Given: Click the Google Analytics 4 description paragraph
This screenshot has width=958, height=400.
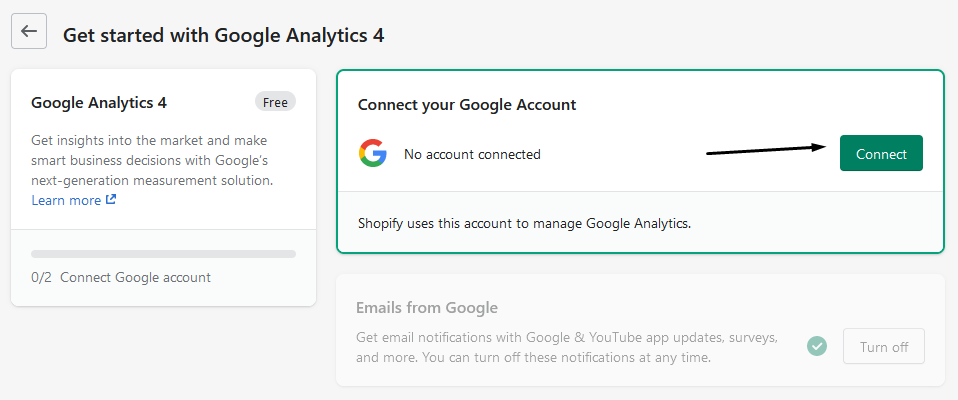Looking at the screenshot, I should click(151, 160).
